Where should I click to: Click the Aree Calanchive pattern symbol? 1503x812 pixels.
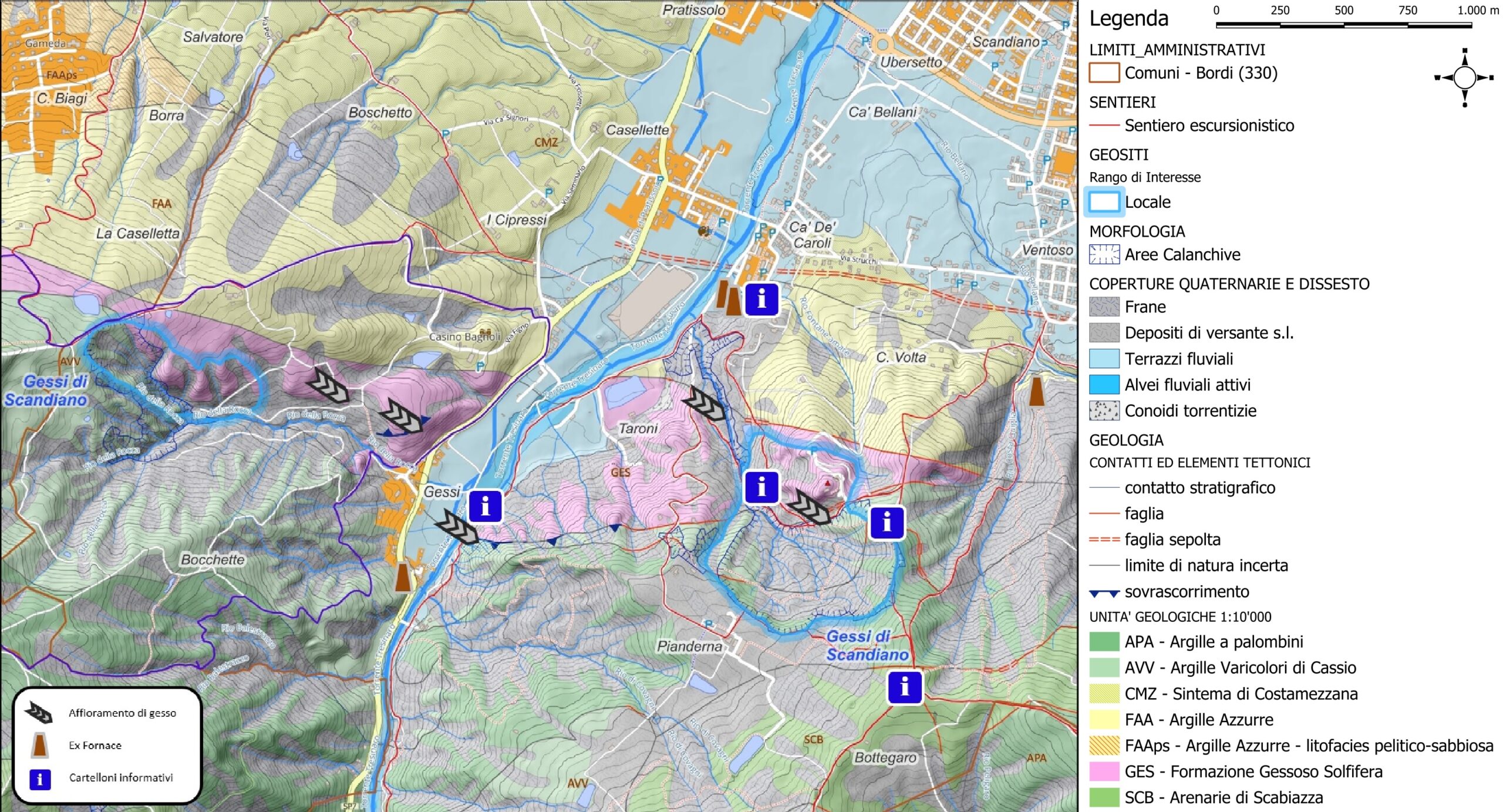(1104, 254)
